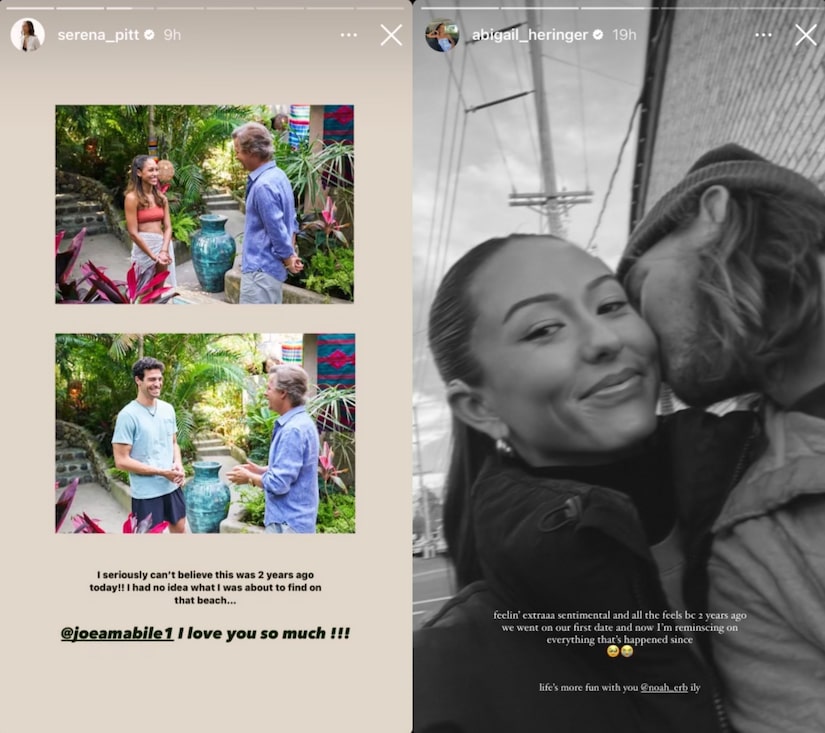The width and height of the screenshot is (825, 733).
Task: Open more options on abigail_heringer story
Action: point(763,35)
